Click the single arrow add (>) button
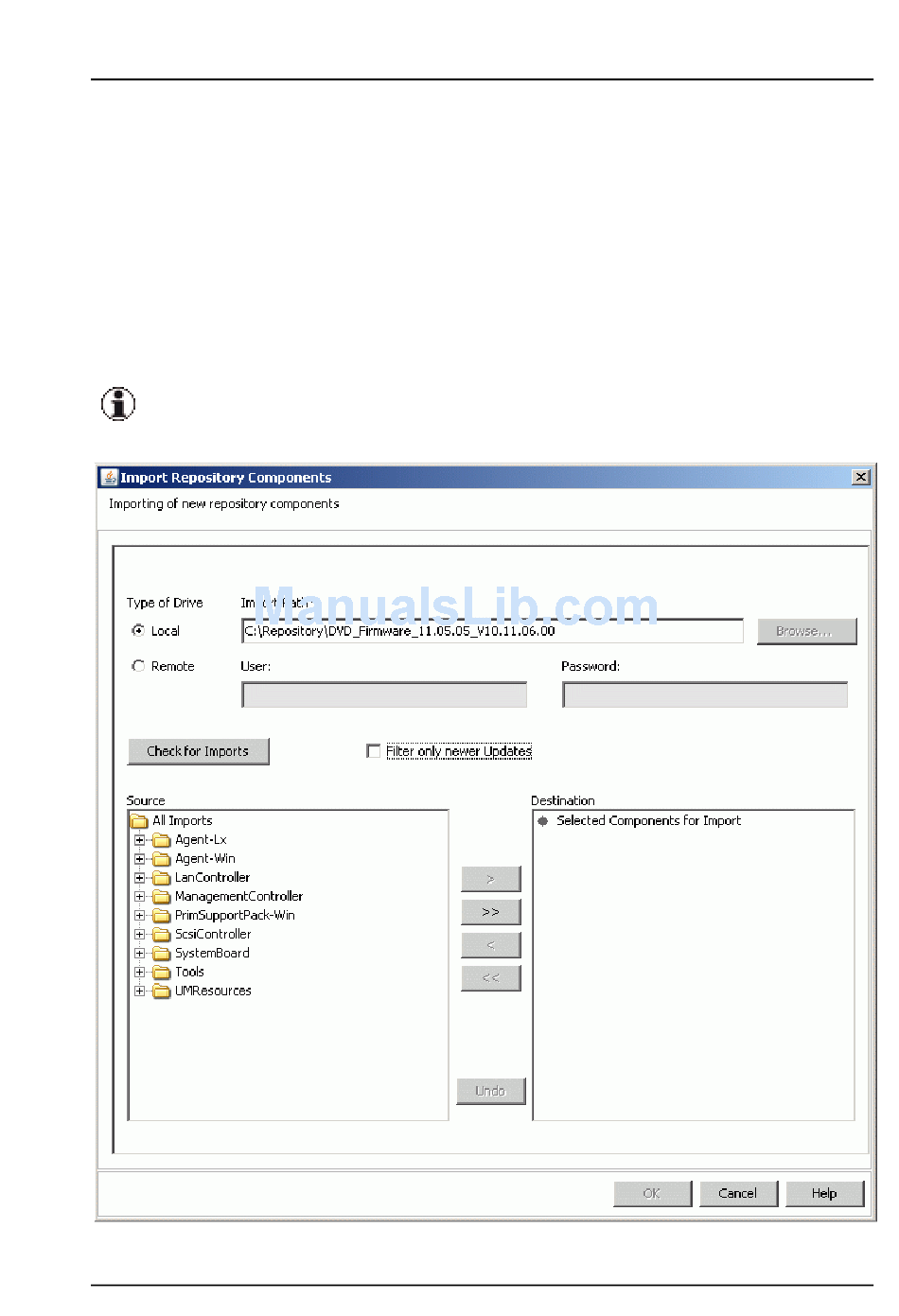The image size is (899, 1316). pos(490,879)
